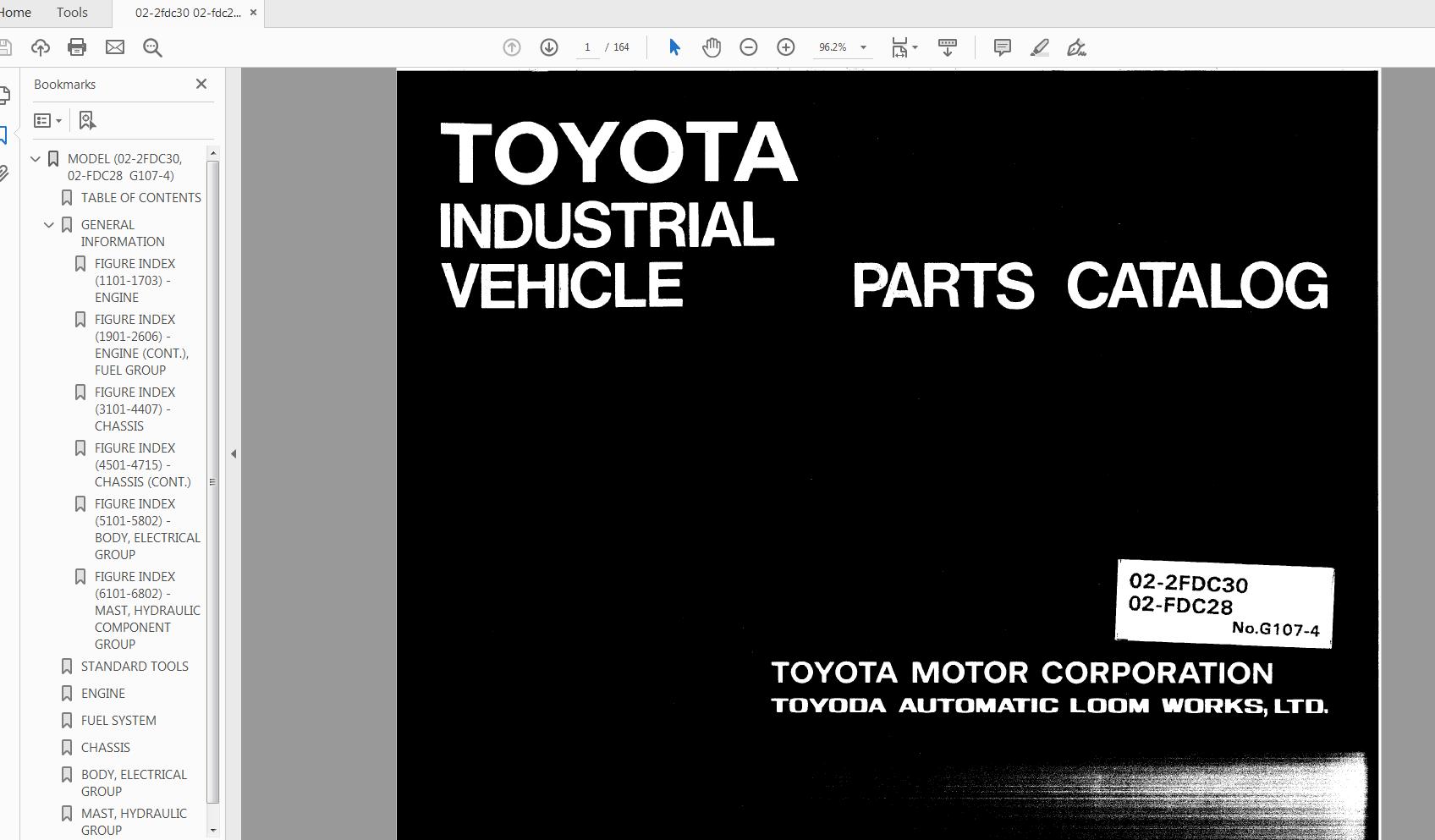Print the document with printer icon

(x=77, y=47)
